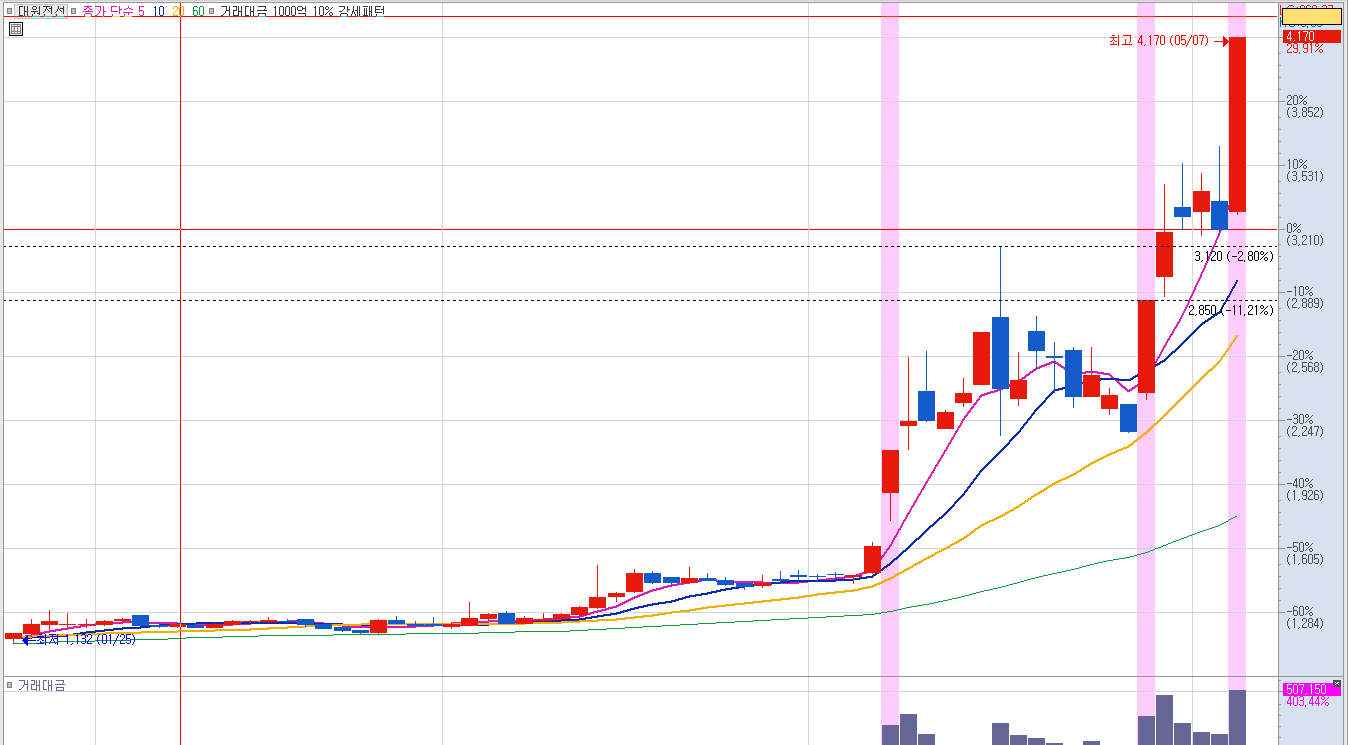Click the 거래대금 1000억 10% 강세패턴 indicator label
This screenshot has height=745, width=1348.
tap(302, 11)
